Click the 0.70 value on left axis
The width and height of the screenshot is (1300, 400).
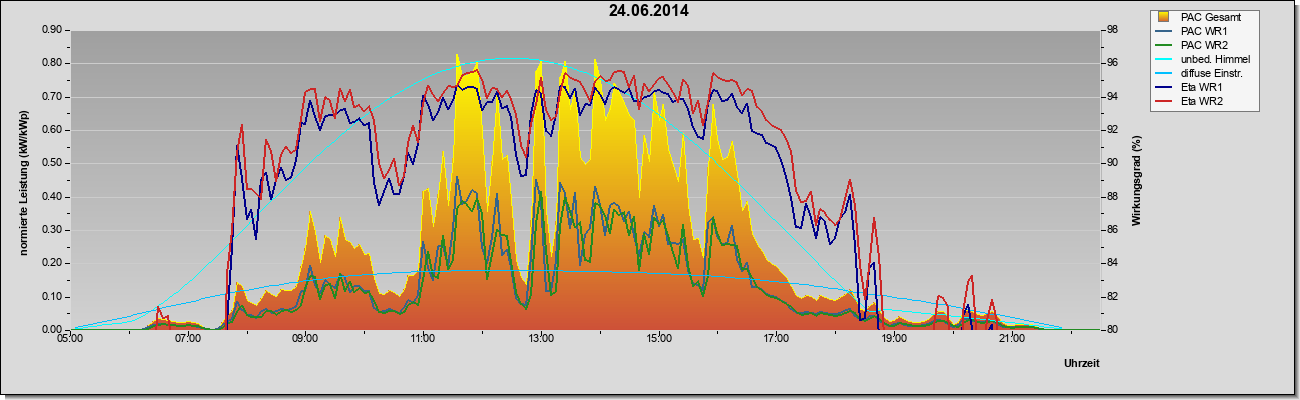53,97
